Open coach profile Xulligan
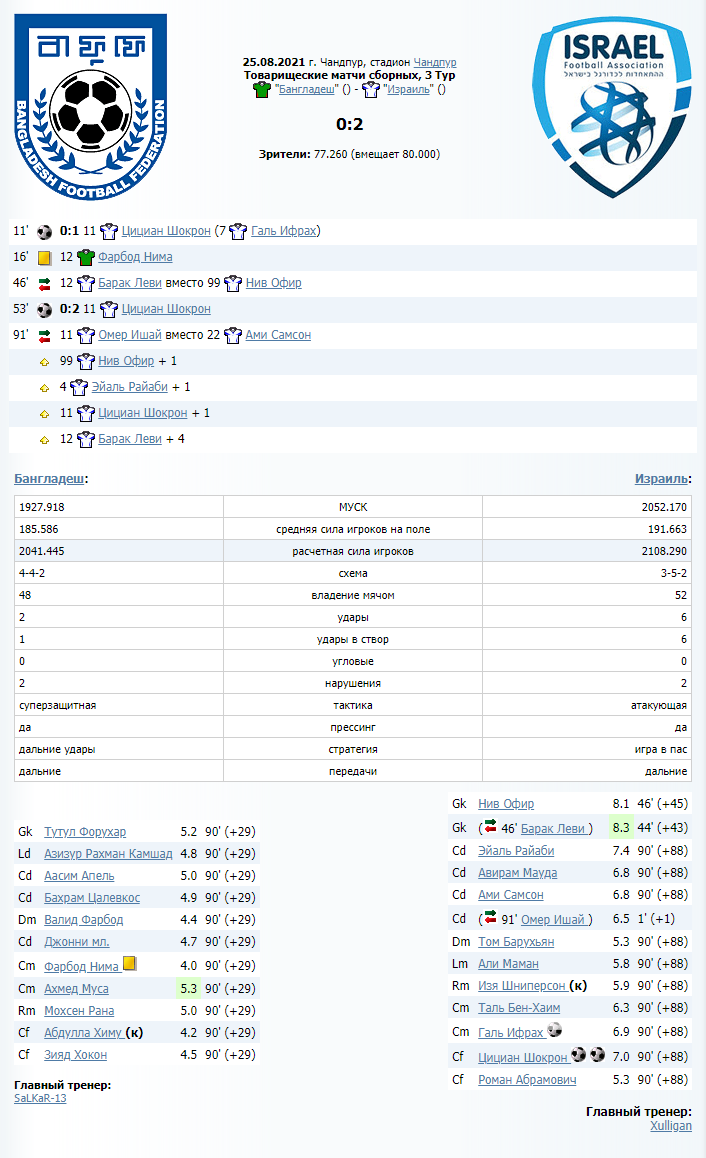Image resolution: width=706 pixels, height=1158 pixels. pos(670,1125)
